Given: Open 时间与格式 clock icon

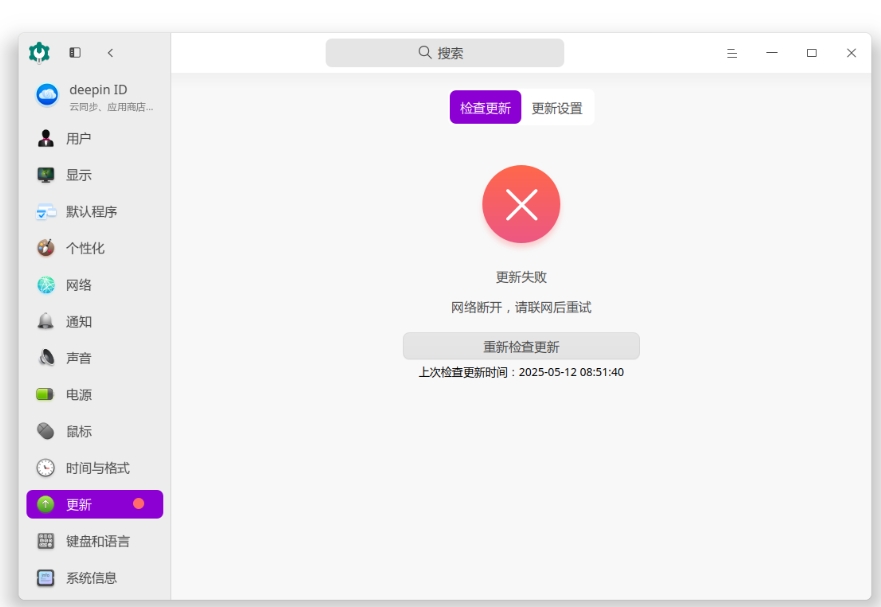Looking at the screenshot, I should (x=46, y=468).
